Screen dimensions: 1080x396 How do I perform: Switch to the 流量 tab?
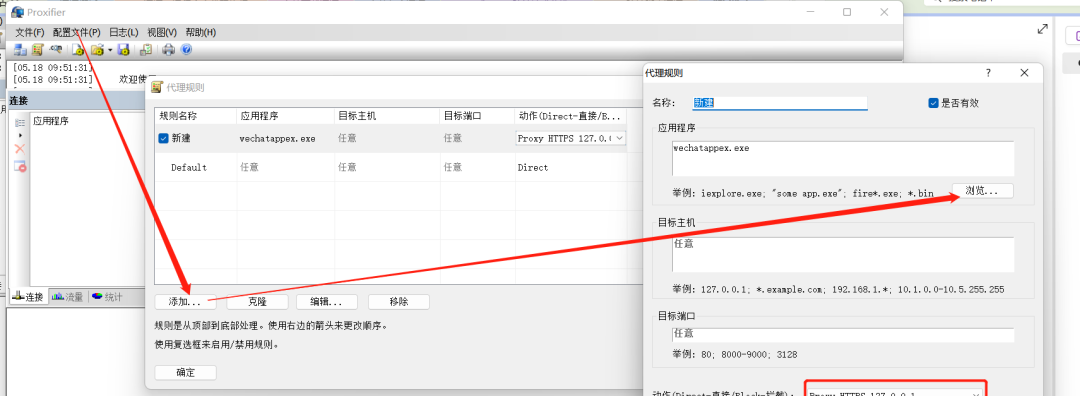[x=68, y=297]
